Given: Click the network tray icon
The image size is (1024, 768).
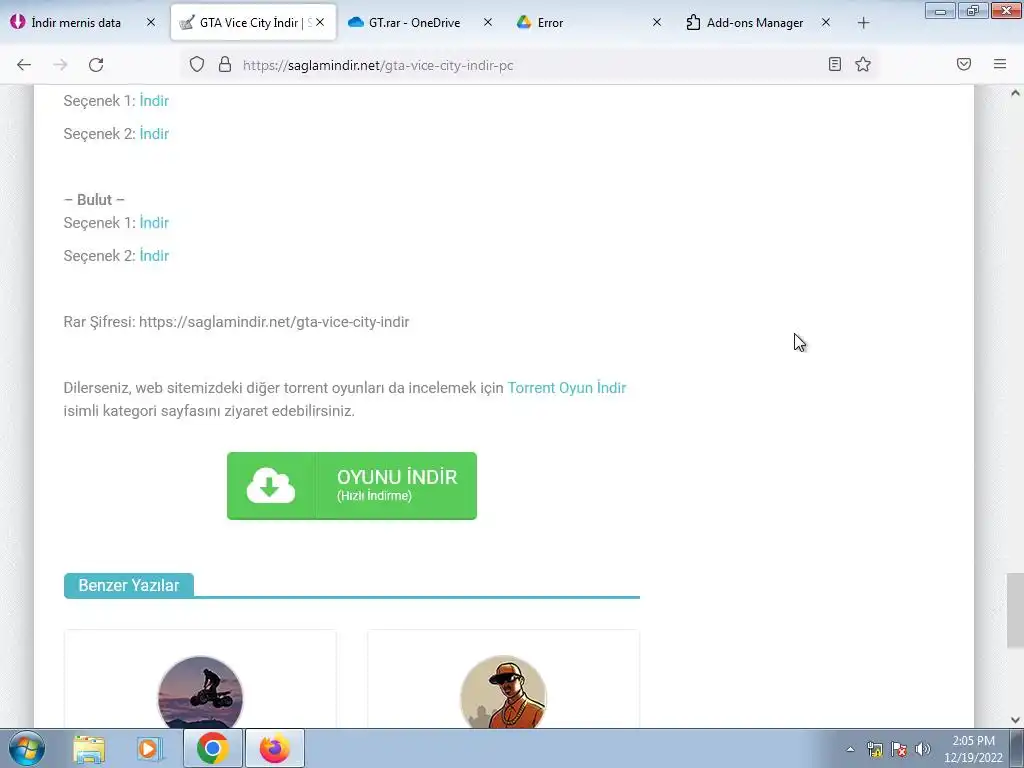Looking at the screenshot, I should (874, 749).
